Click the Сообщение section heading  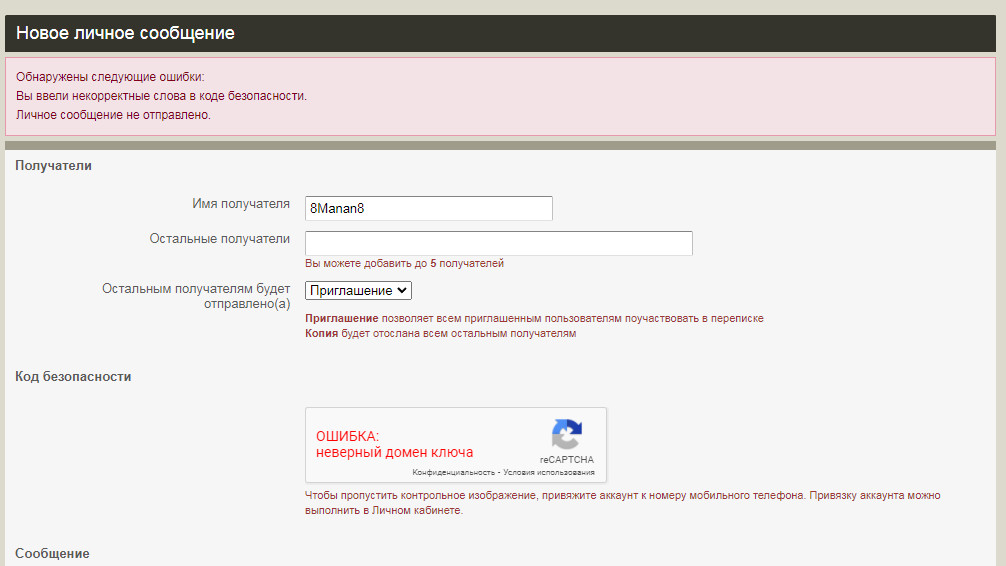(52, 553)
